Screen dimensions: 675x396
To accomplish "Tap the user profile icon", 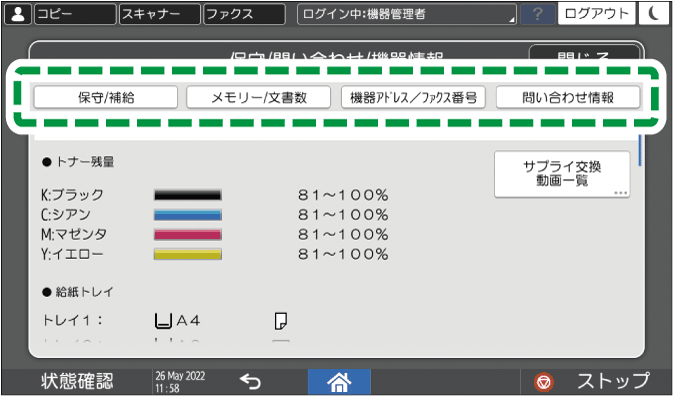I will click(18, 14).
